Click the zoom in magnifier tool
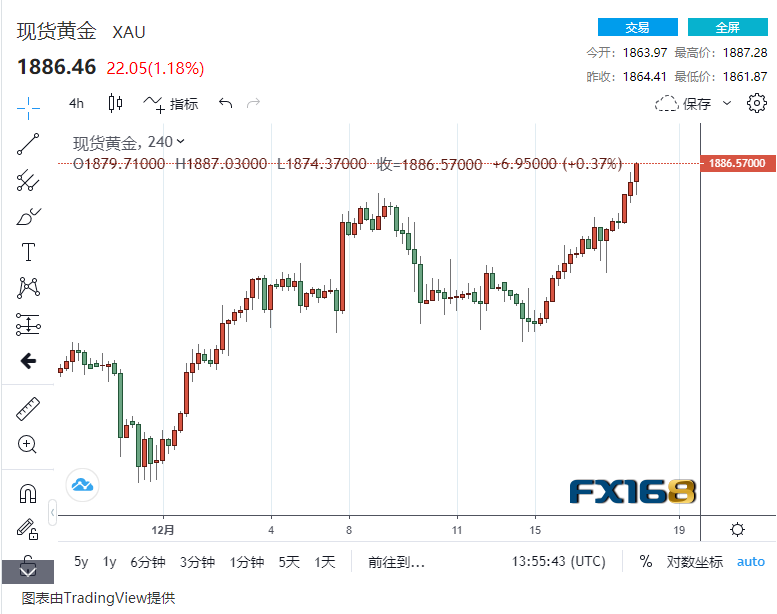777x614 pixels. click(x=28, y=444)
